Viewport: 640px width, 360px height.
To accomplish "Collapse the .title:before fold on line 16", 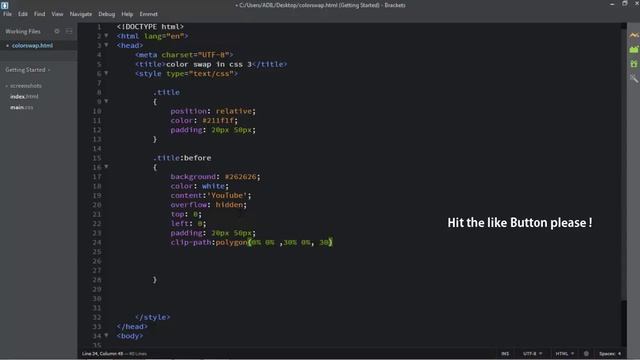I will tap(106, 167).
